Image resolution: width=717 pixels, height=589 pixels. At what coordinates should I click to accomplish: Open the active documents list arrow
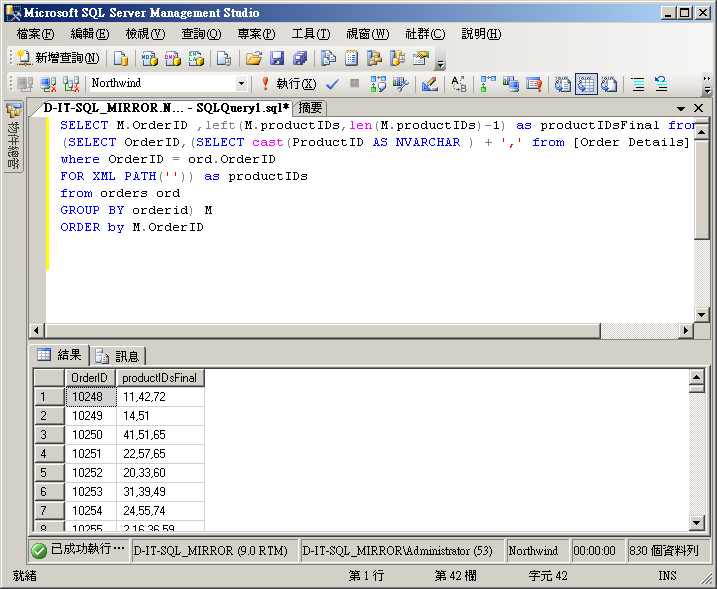(681, 108)
